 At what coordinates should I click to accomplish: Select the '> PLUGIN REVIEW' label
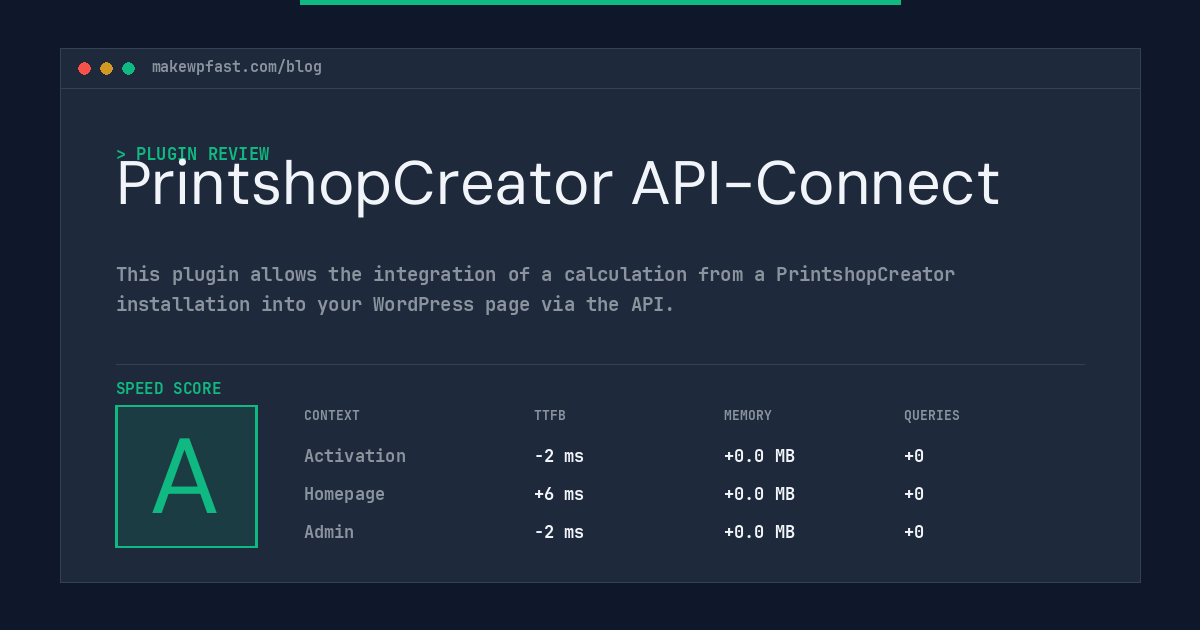click(193, 154)
